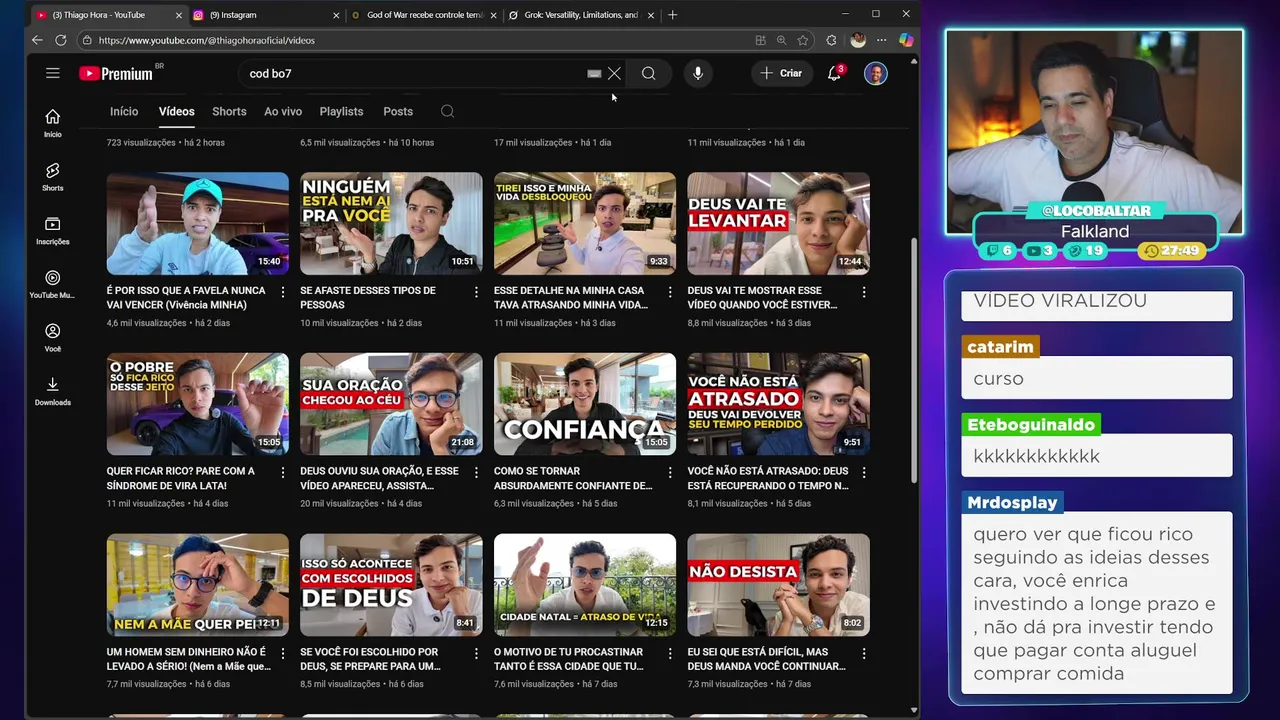1280x720 pixels.
Task: Open the NÃO DESISTA video thumbnail
Action: coord(778,585)
